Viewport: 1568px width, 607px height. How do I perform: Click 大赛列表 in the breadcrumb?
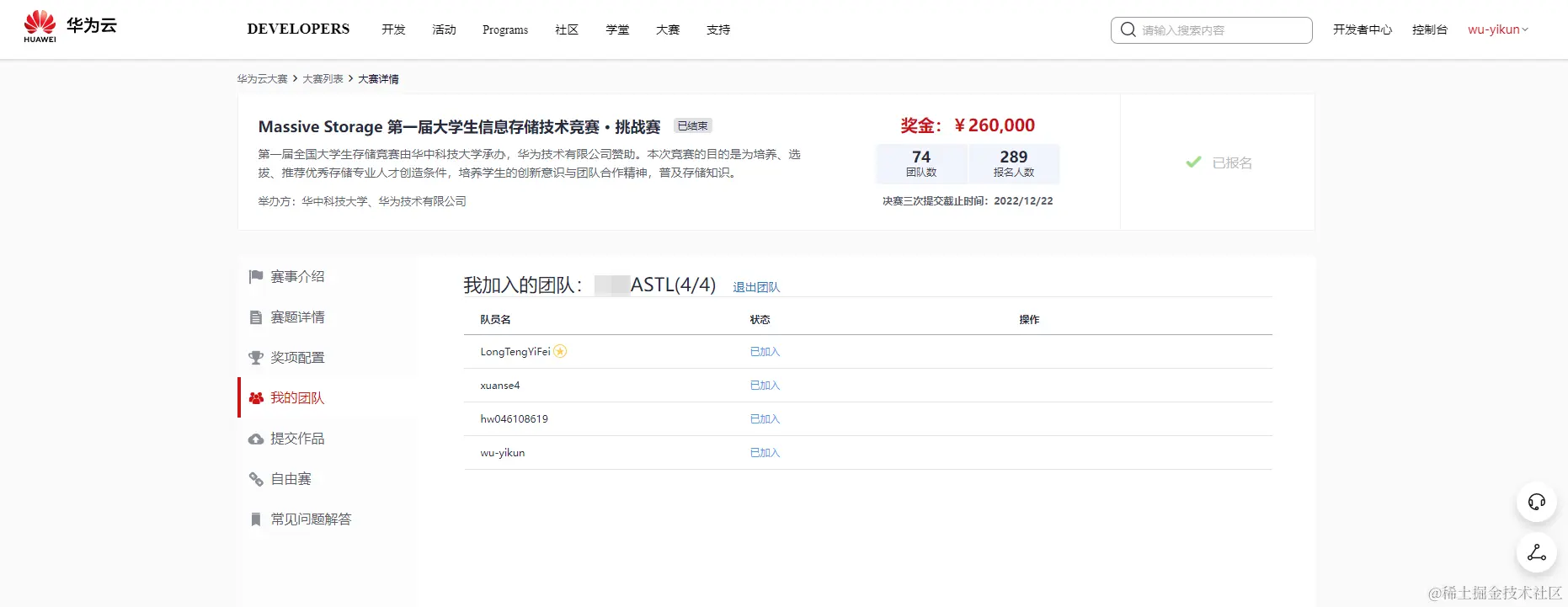323,79
